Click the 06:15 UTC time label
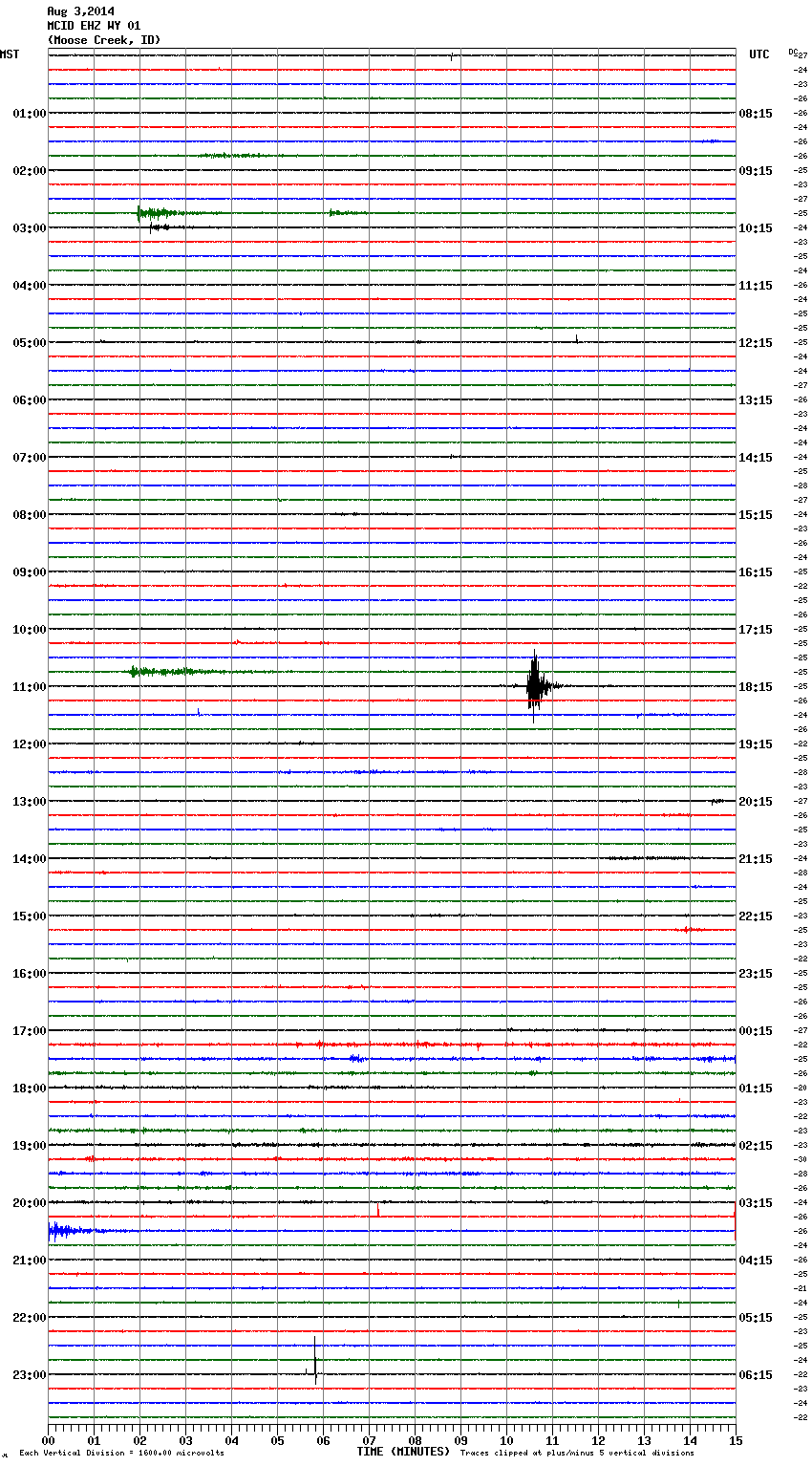Image resolution: width=812 pixels, height=1466 pixels. tap(756, 1375)
